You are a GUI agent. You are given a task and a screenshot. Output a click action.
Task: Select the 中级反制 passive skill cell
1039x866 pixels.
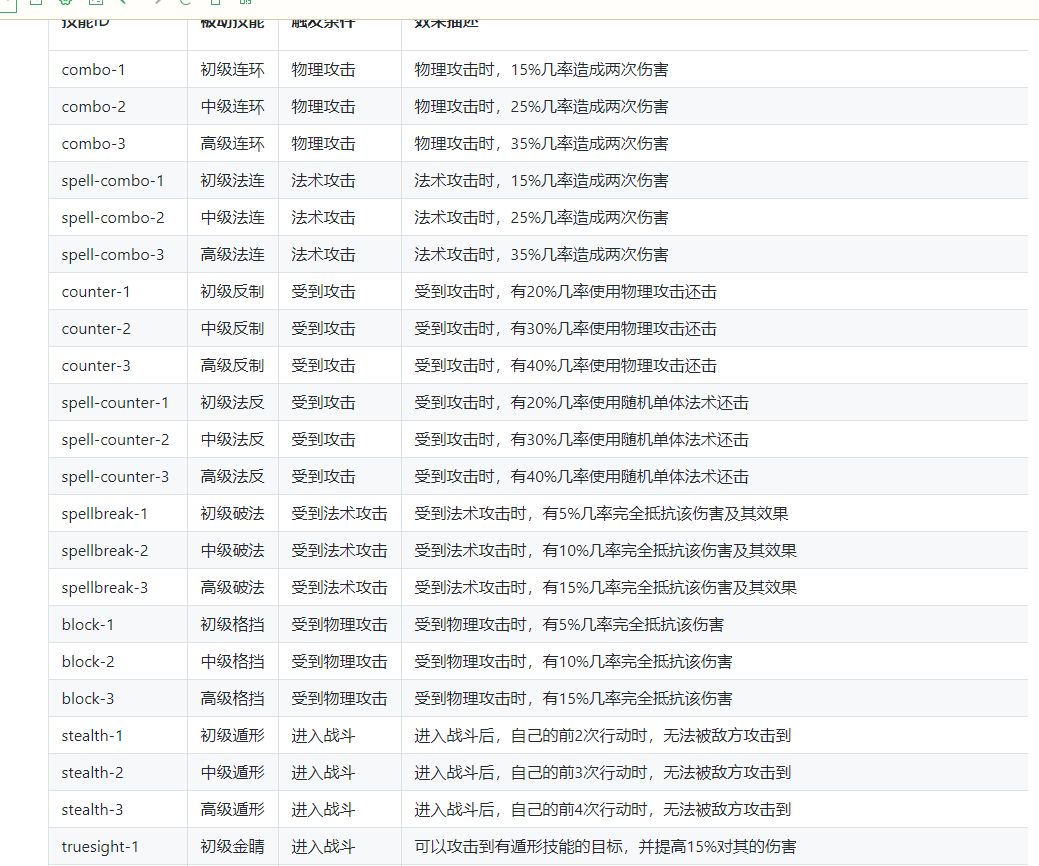pos(233,329)
